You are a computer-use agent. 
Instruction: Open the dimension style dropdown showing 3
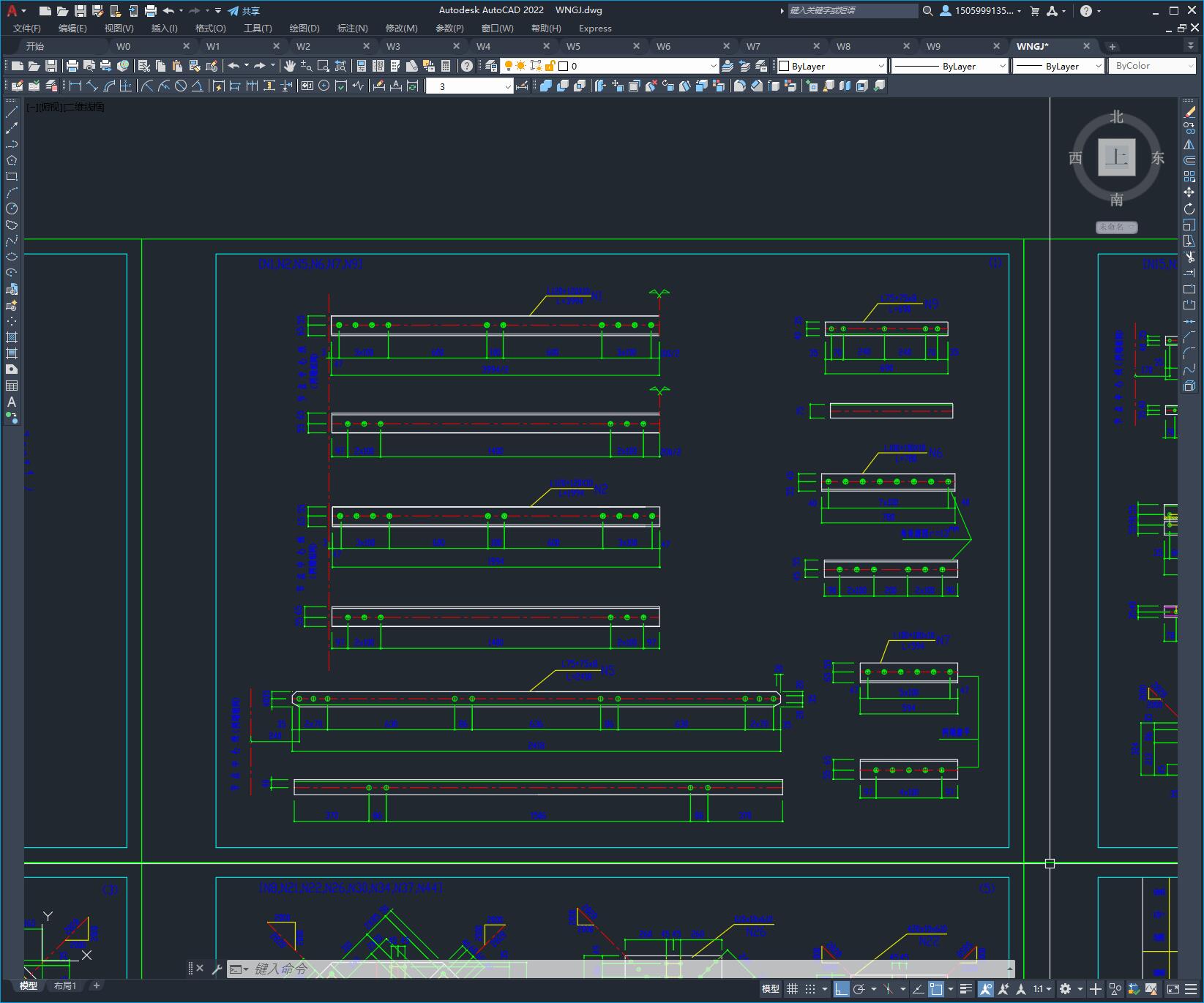(470, 86)
